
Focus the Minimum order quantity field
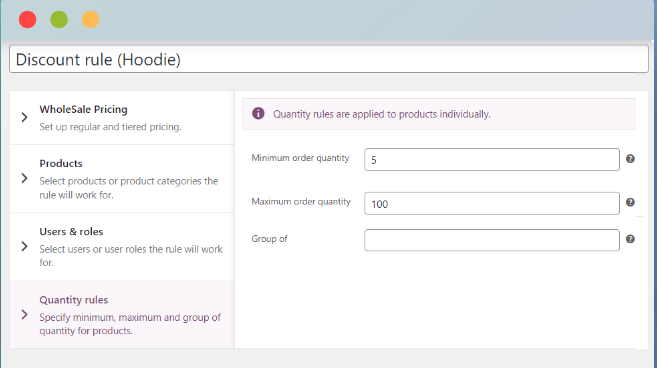coord(492,159)
